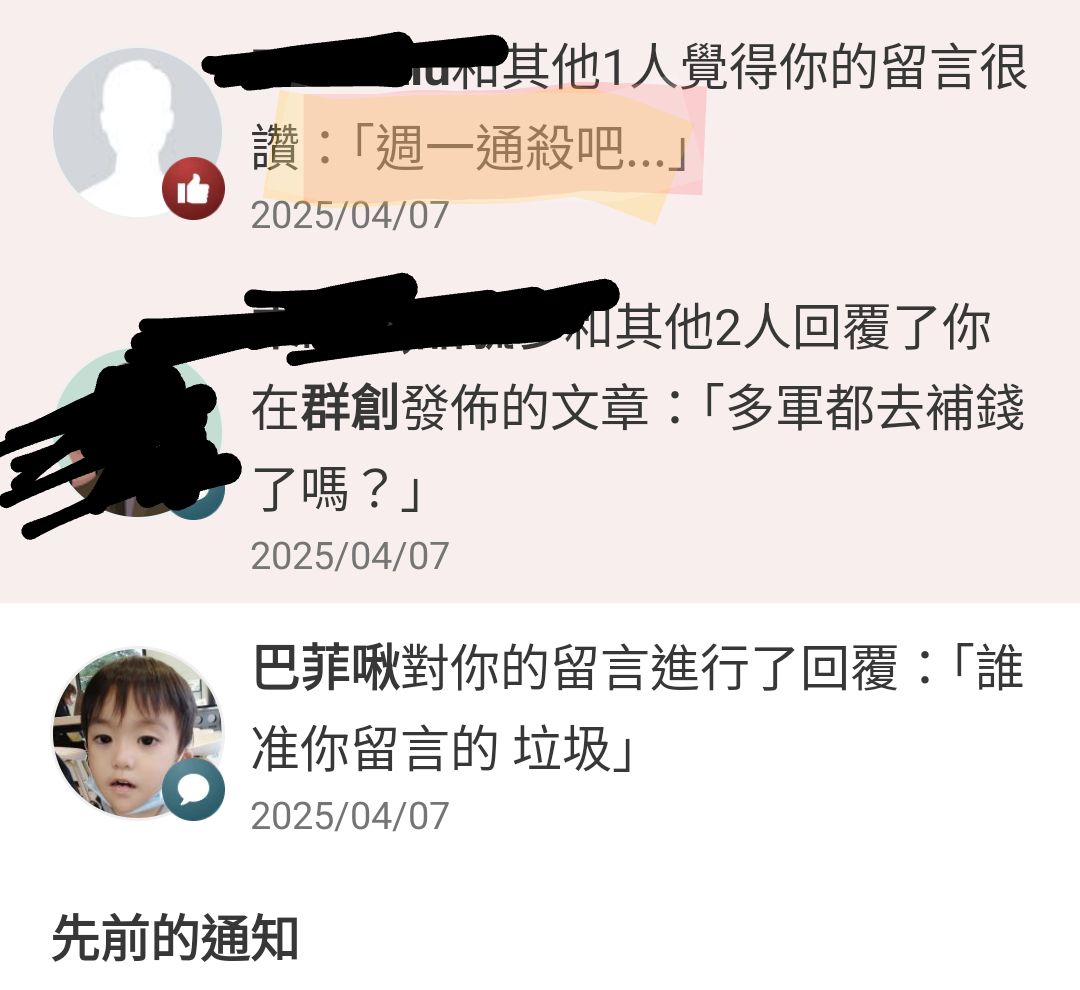The image size is (1080, 990).
Task: Open the like notification about your comment
Action: 540,132
